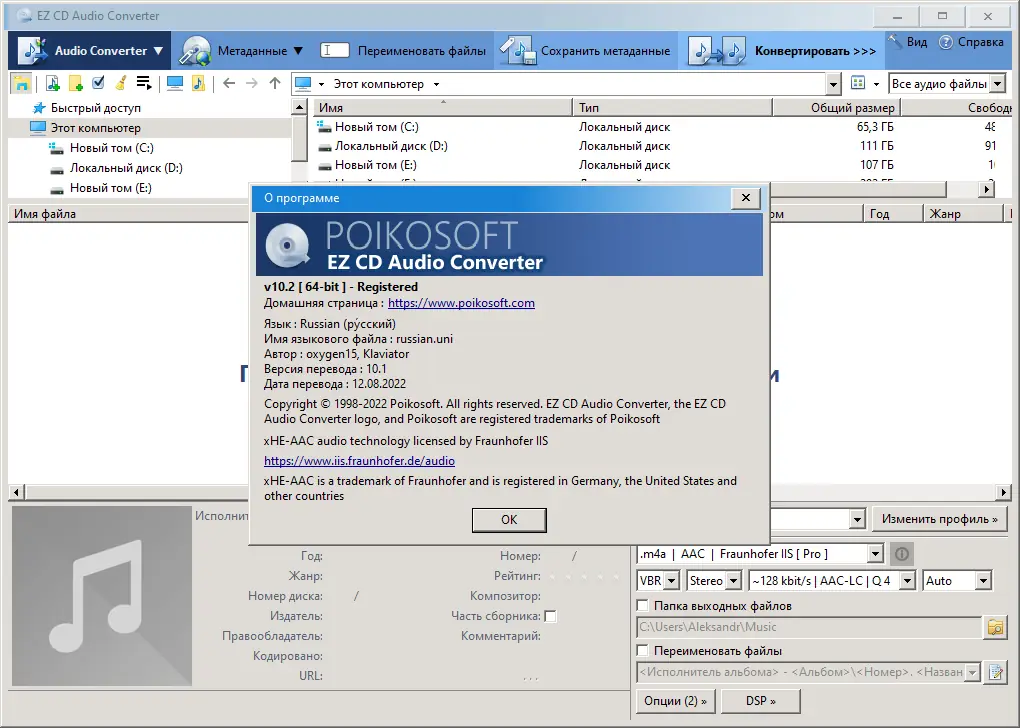The width and height of the screenshot is (1020, 728).
Task: Click scroll-up arrow of folder tree scrollbar
Action: click(x=299, y=107)
